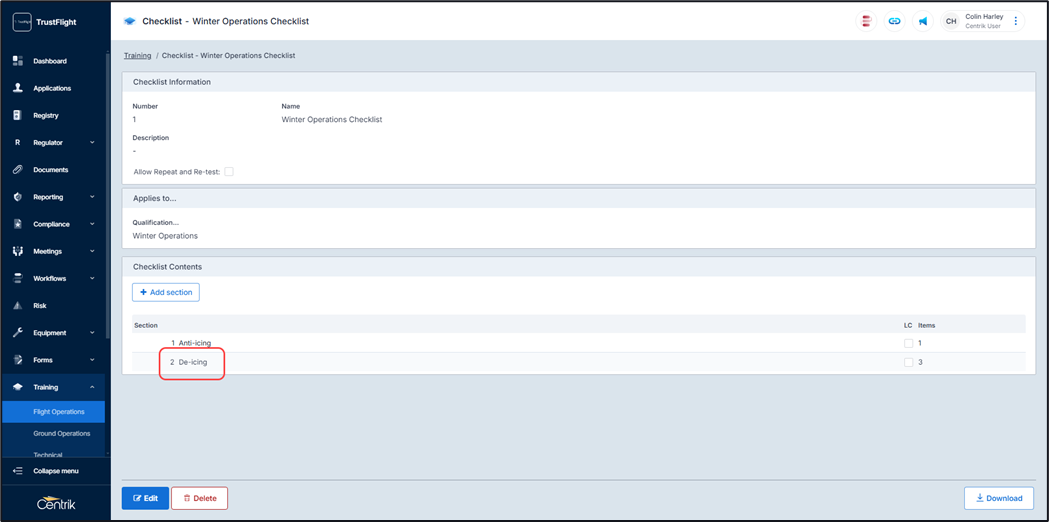Expand the Reporting menu chevron
Screen dimensions: 1049x522
92,197
